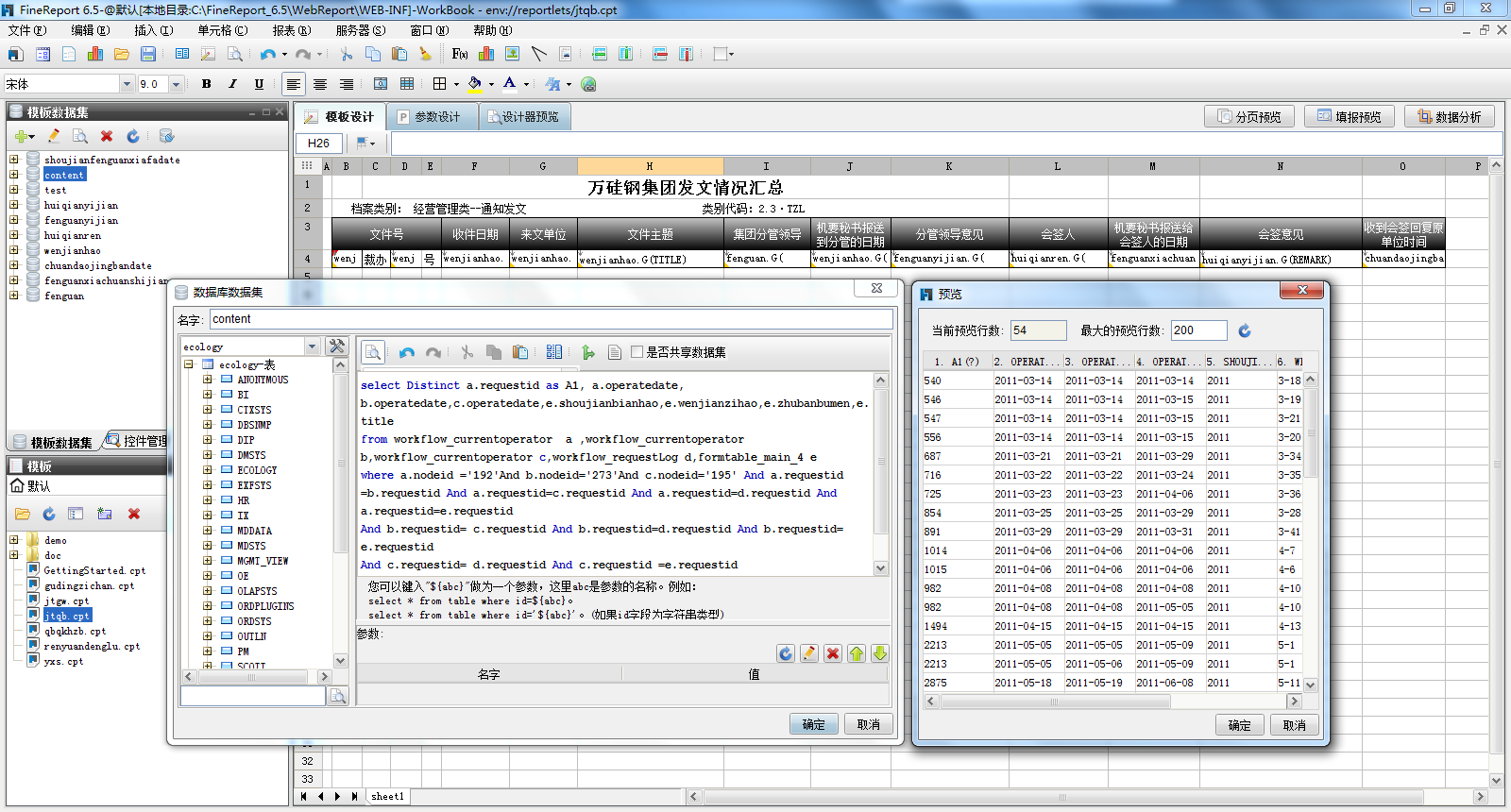Image resolution: width=1511 pixels, height=812 pixels.
Task: Open fill color dropdown arrow
Action: click(491, 84)
